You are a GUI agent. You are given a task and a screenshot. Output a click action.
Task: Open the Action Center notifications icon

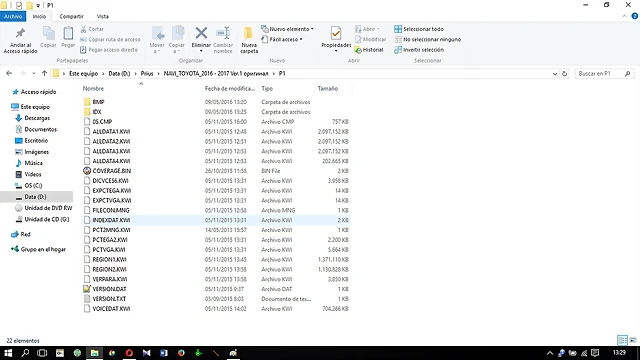click(595, 353)
